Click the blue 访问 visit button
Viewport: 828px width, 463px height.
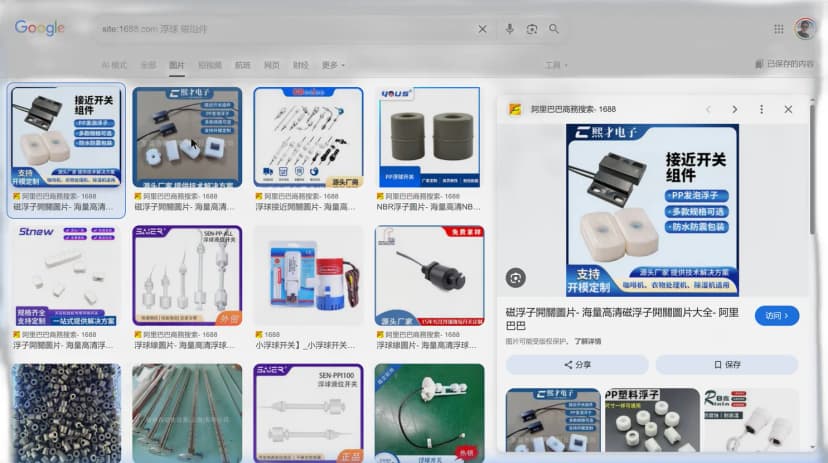777,316
